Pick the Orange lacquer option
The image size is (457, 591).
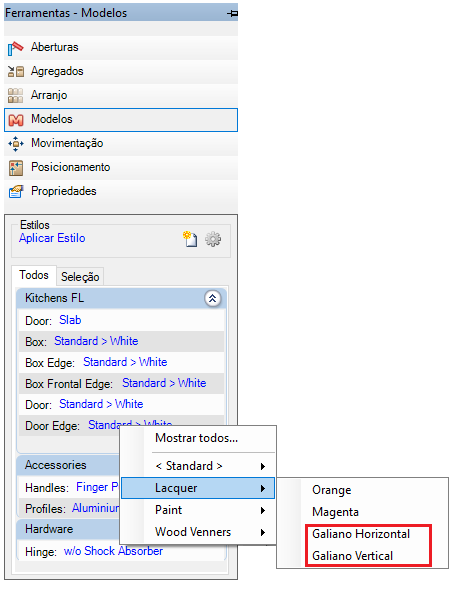tap(332, 490)
